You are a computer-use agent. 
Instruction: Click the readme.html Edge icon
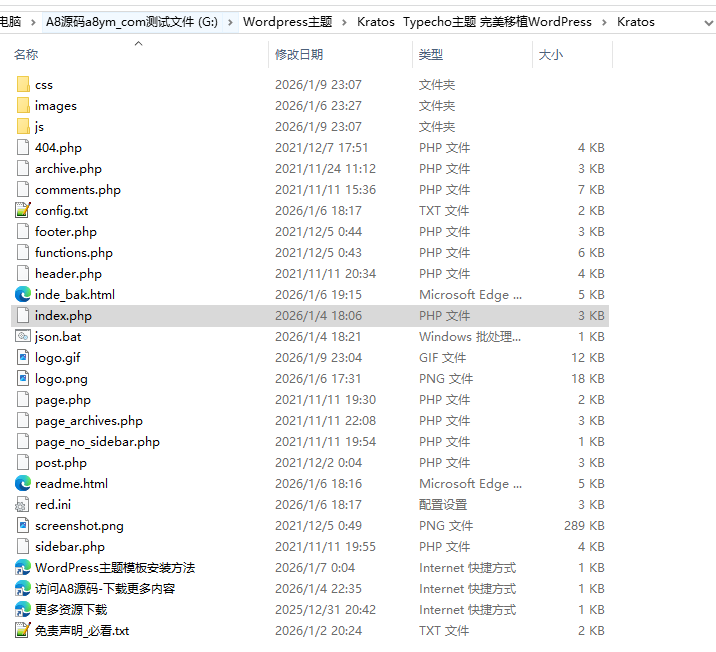point(23,484)
